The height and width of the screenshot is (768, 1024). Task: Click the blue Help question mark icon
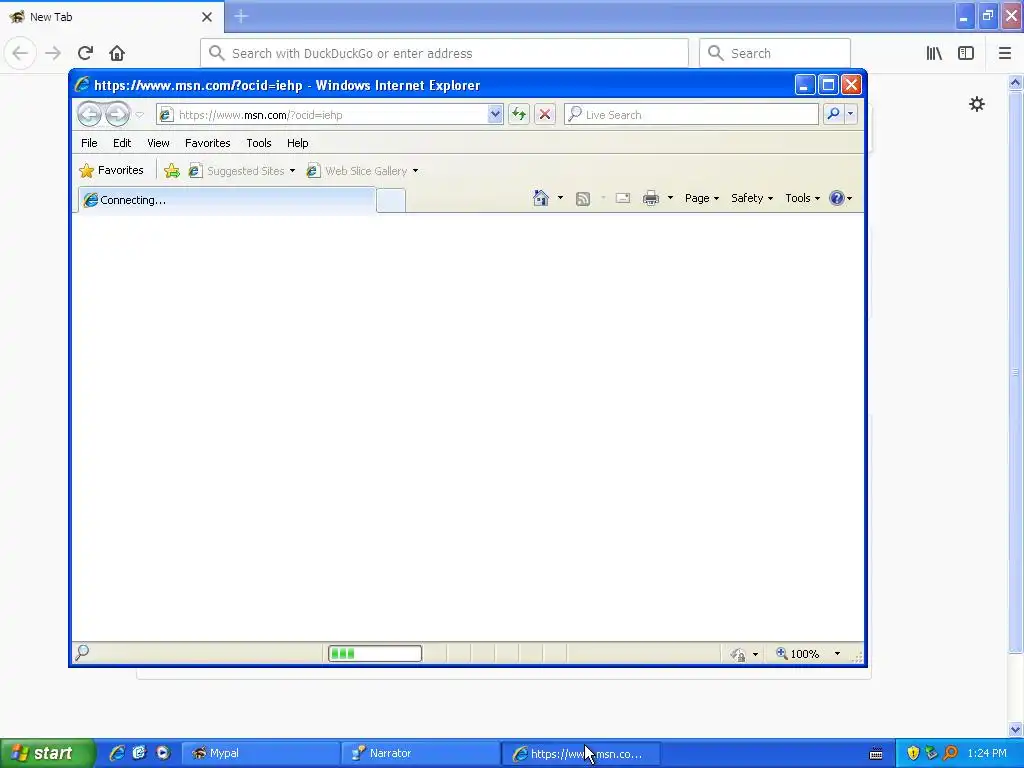pos(837,198)
